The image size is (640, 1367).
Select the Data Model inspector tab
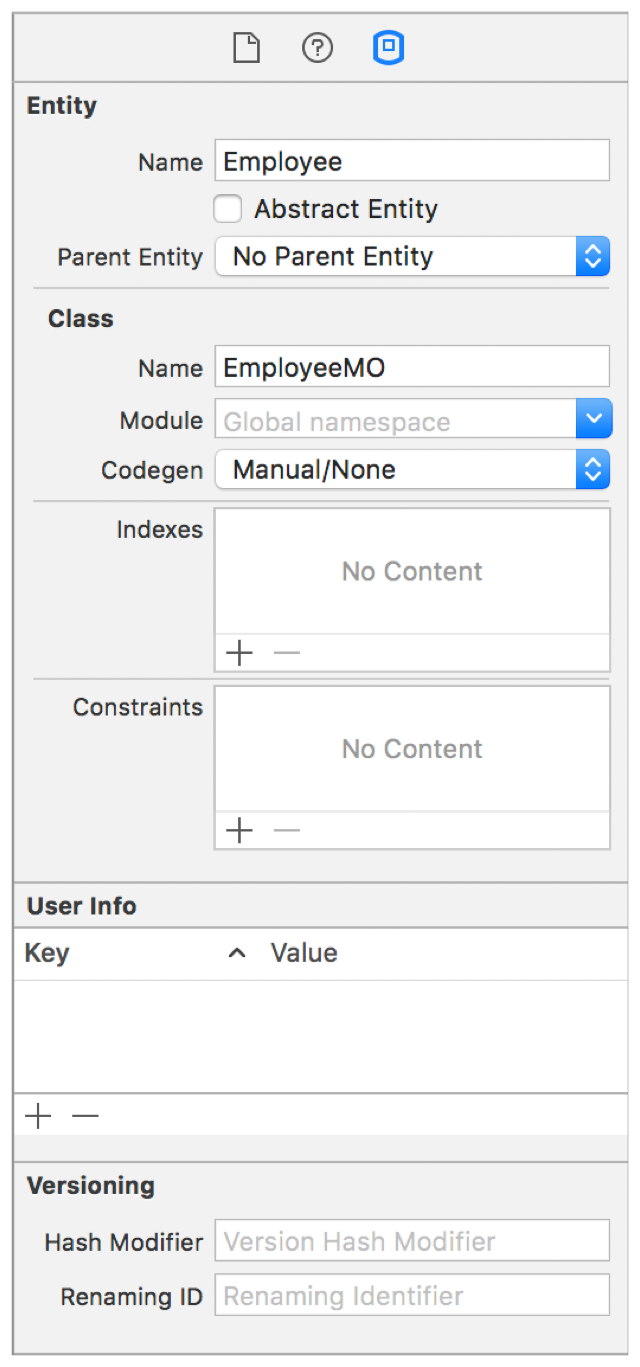tap(388, 48)
